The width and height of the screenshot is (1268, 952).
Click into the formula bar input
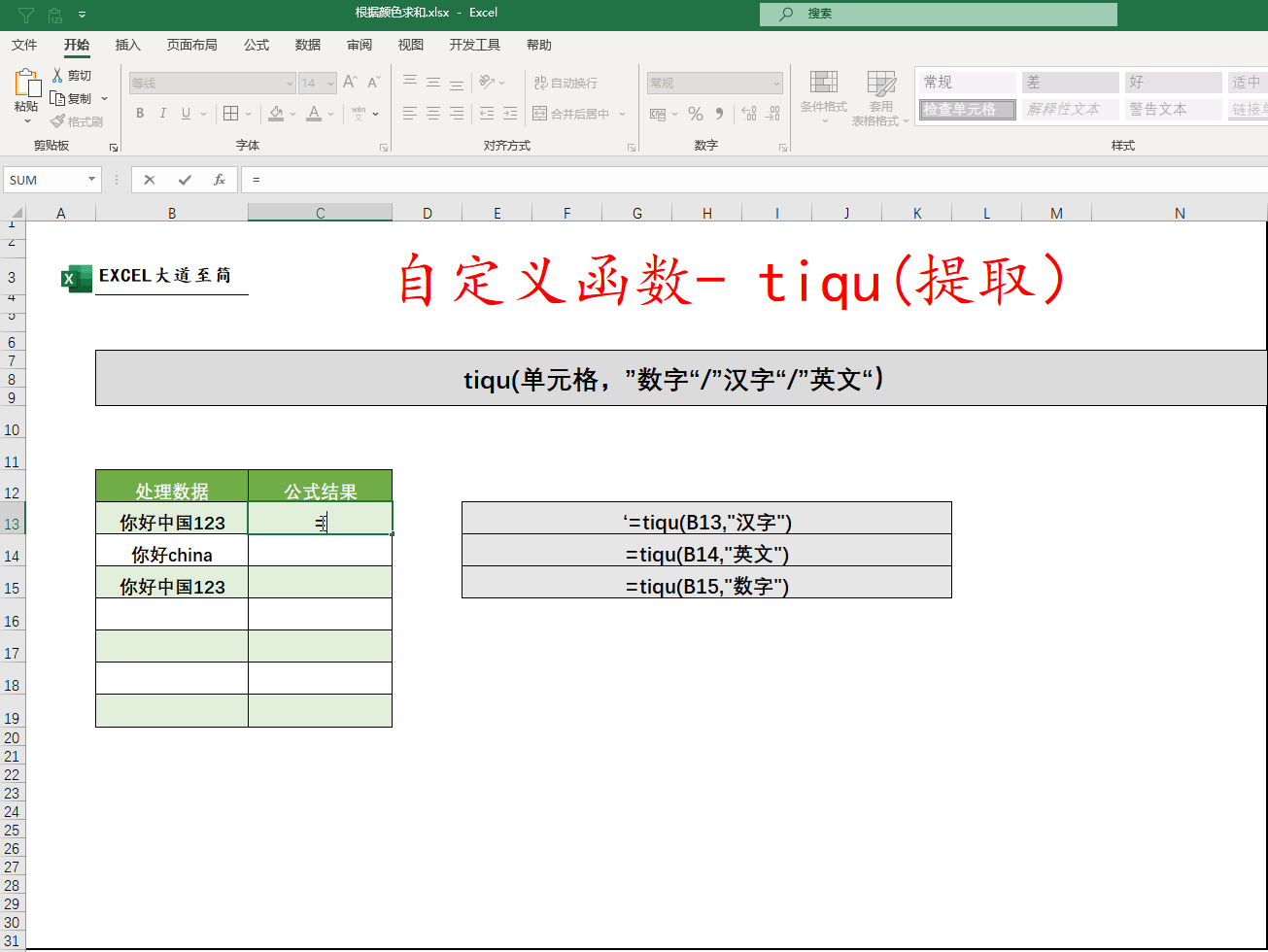754,180
